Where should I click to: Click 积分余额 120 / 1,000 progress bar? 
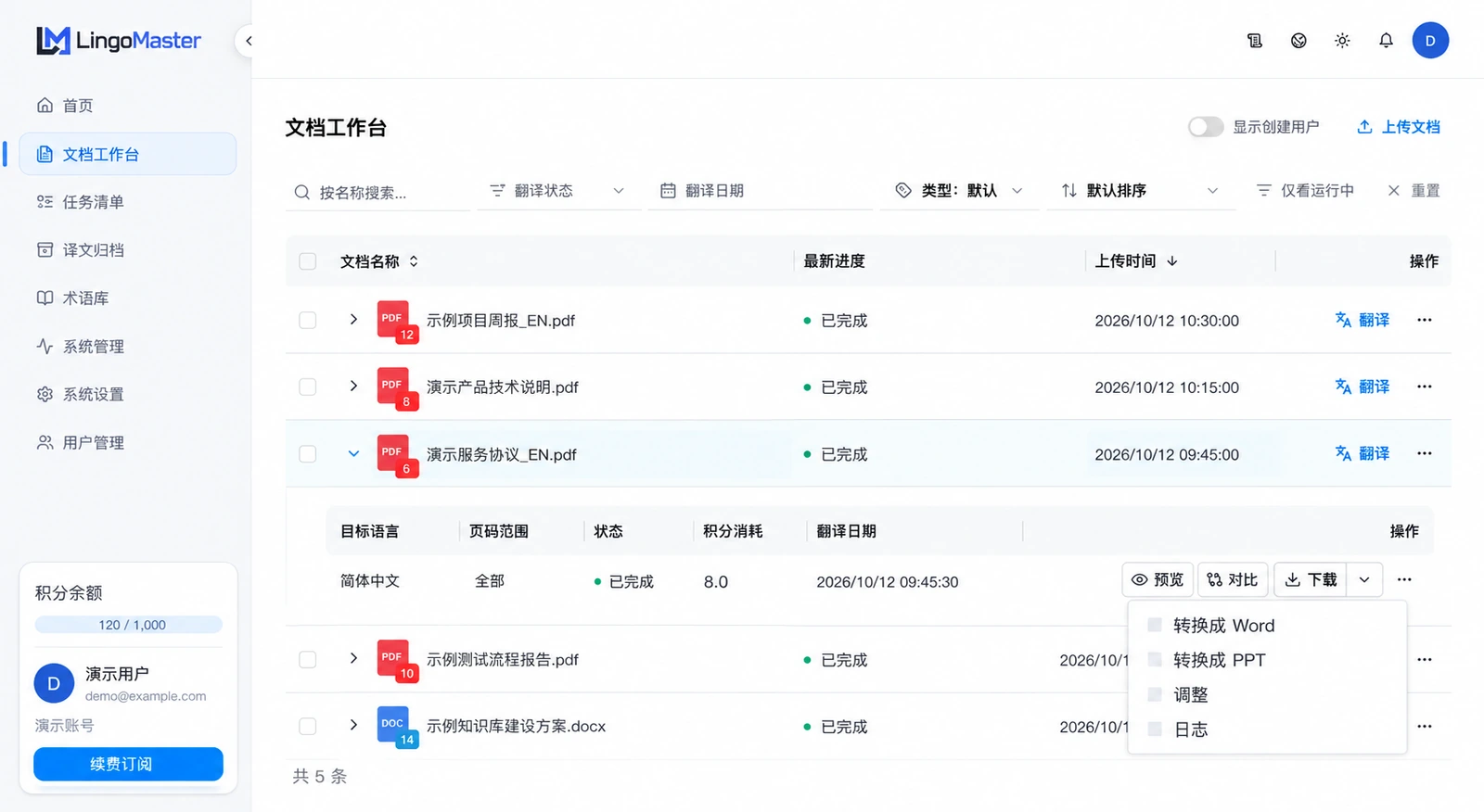pos(128,626)
